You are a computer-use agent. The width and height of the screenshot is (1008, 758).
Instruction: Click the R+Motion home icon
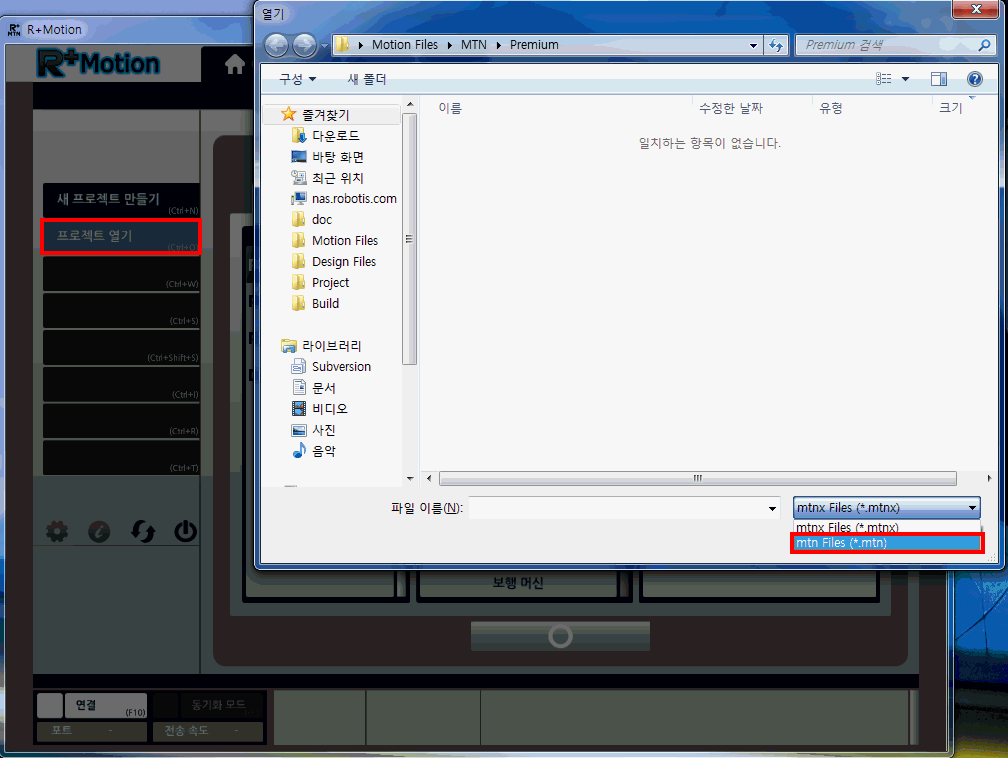coord(234,65)
